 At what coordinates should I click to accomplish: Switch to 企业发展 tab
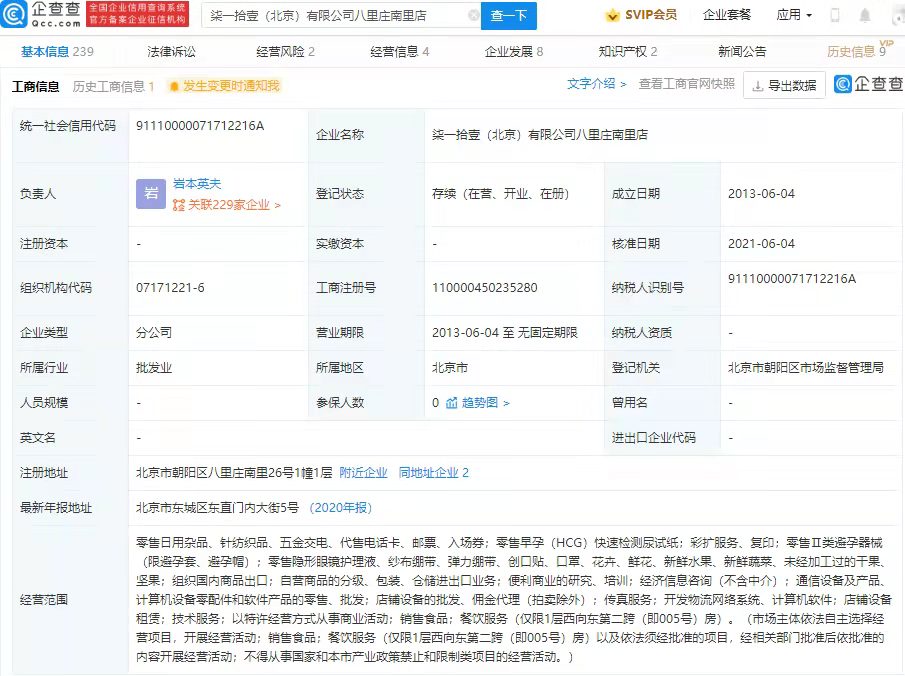click(x=514, y=52)
